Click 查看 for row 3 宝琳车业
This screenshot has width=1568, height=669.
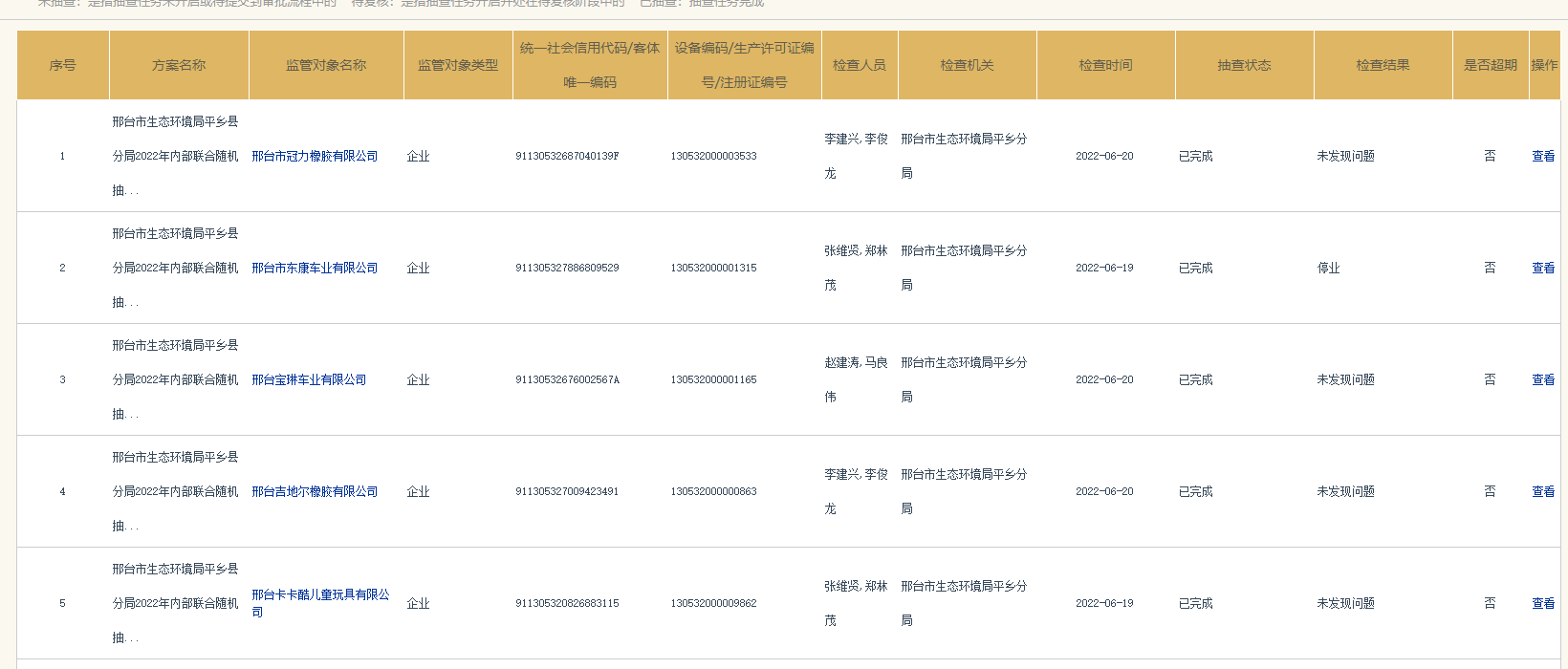tap(1543, 379)
